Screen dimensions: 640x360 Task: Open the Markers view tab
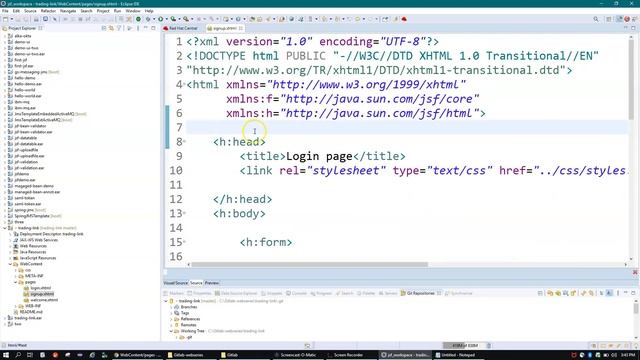tap(173, 293)
